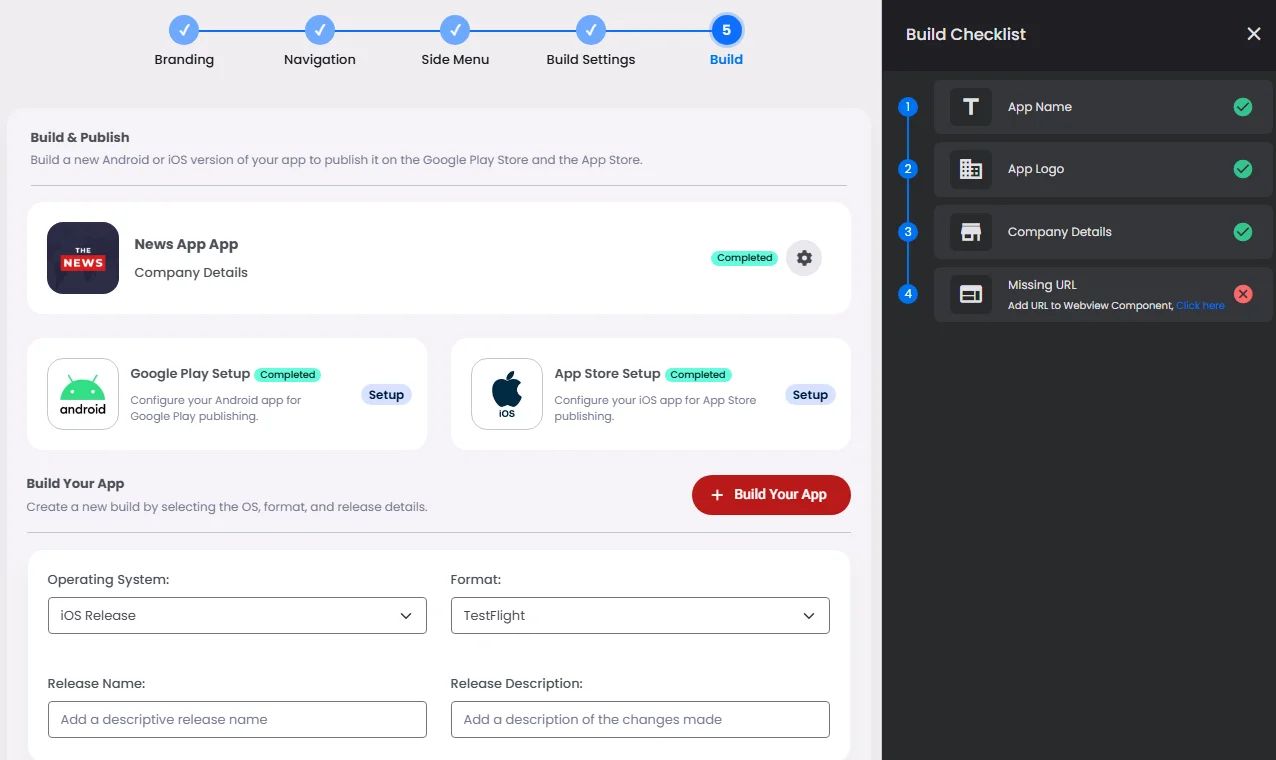This screenshot has width=1276, height=760.
Task: Click the Release Name input field
Action: click(x=237, y=719)
